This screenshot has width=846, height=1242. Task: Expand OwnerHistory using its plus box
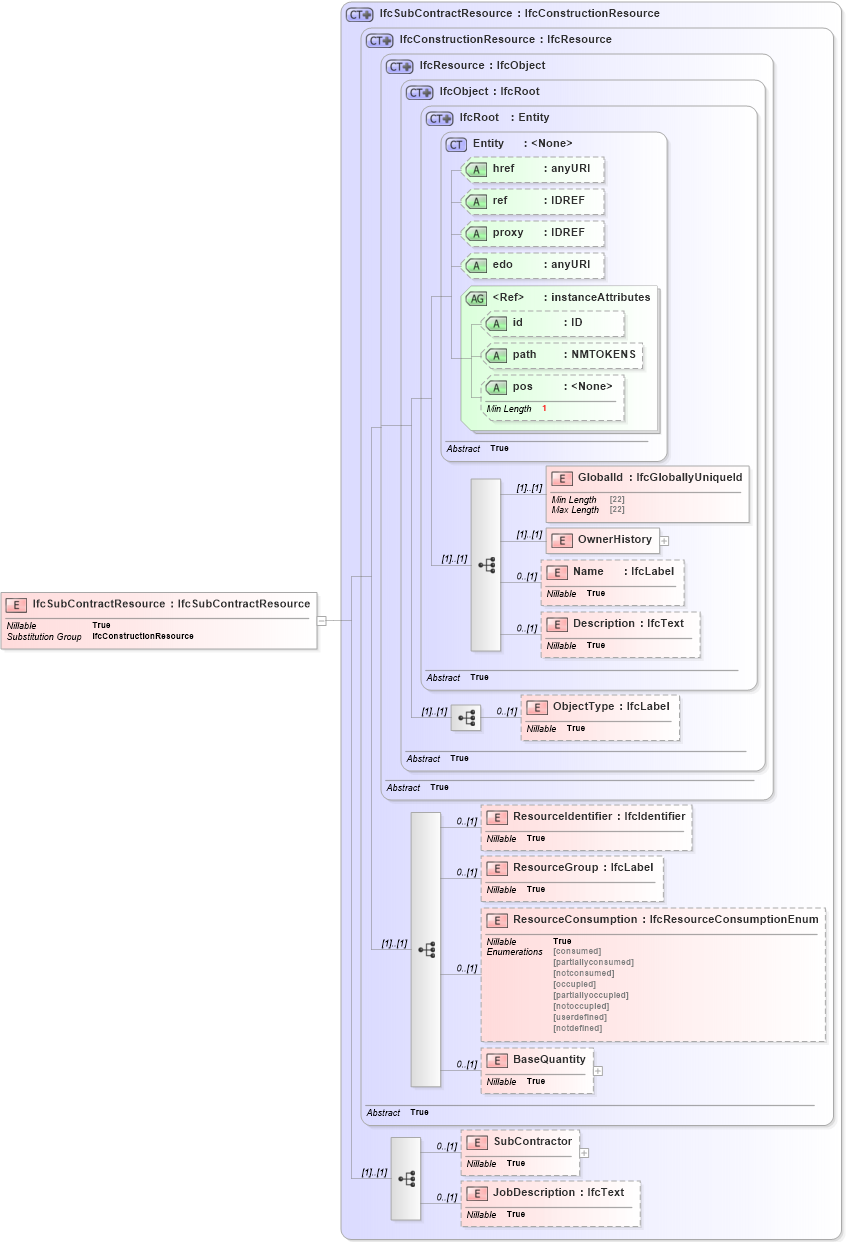point(665,540)
